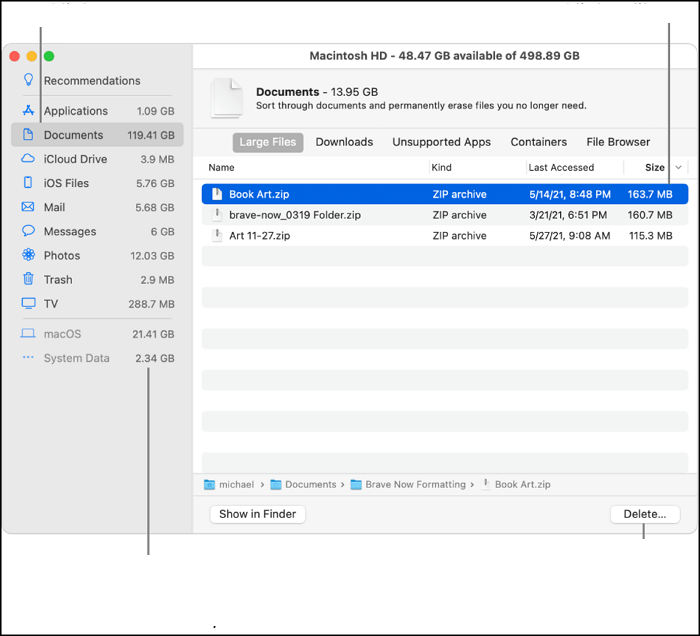700x636 pixels.
Task: Open the File Browser tab
Action: 618,142
